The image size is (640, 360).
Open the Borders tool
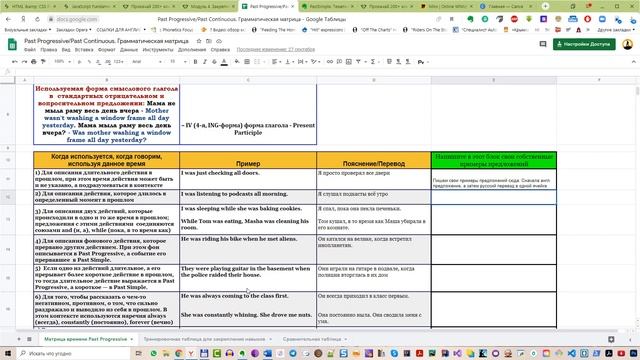tap(247, 62)
